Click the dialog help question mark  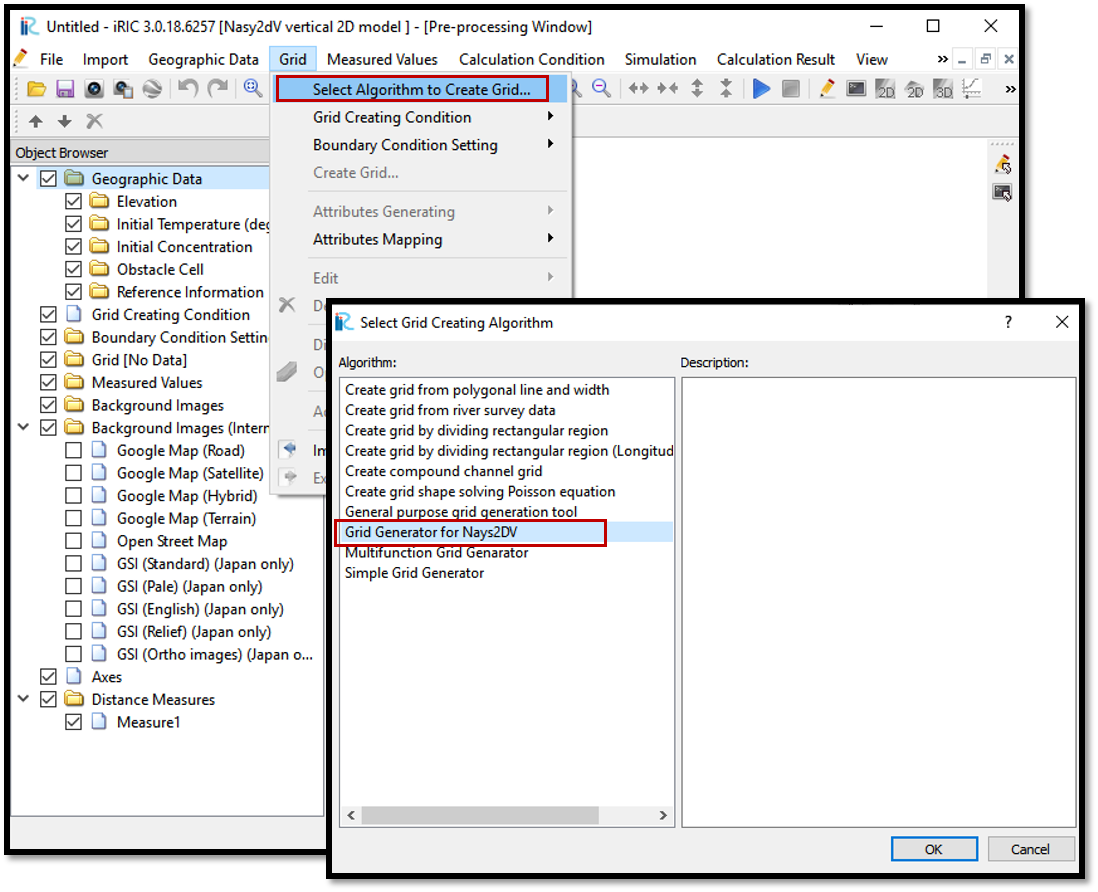[x=1008, y=322]
